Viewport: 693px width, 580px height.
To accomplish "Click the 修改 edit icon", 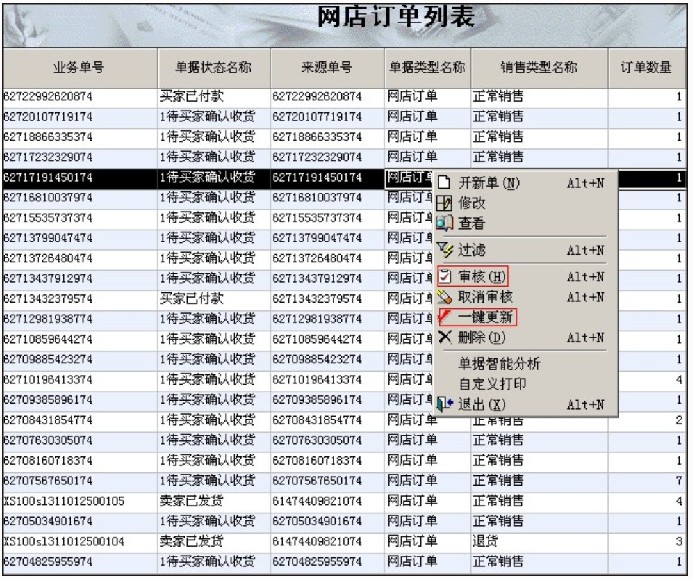I will (x=444, y=203).
